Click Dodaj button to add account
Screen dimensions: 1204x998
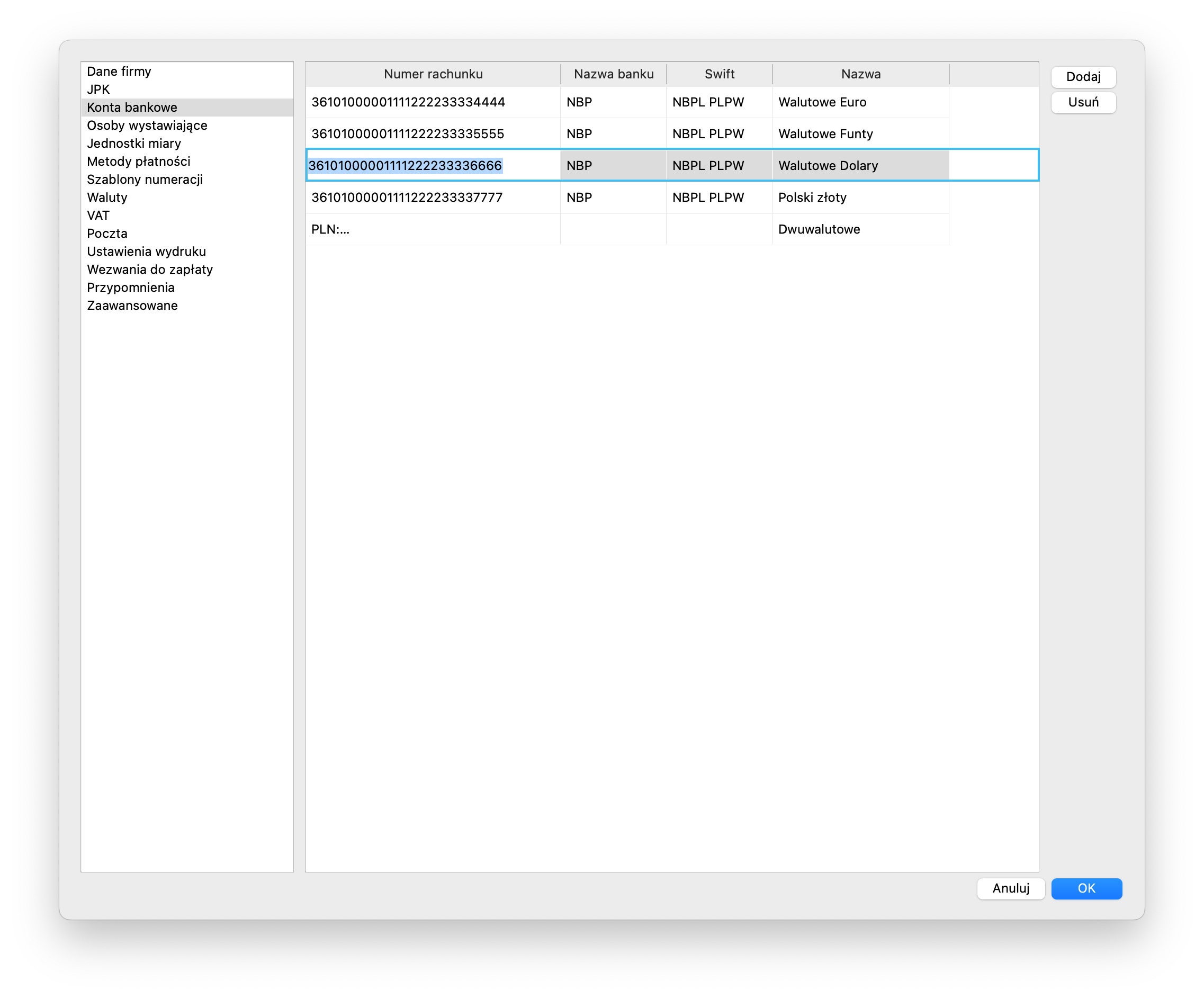1083,77
